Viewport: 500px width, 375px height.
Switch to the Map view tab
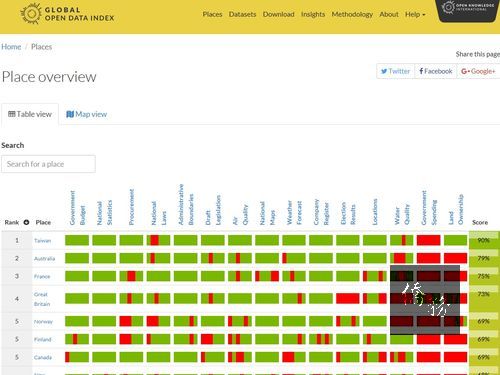point(87,114)
